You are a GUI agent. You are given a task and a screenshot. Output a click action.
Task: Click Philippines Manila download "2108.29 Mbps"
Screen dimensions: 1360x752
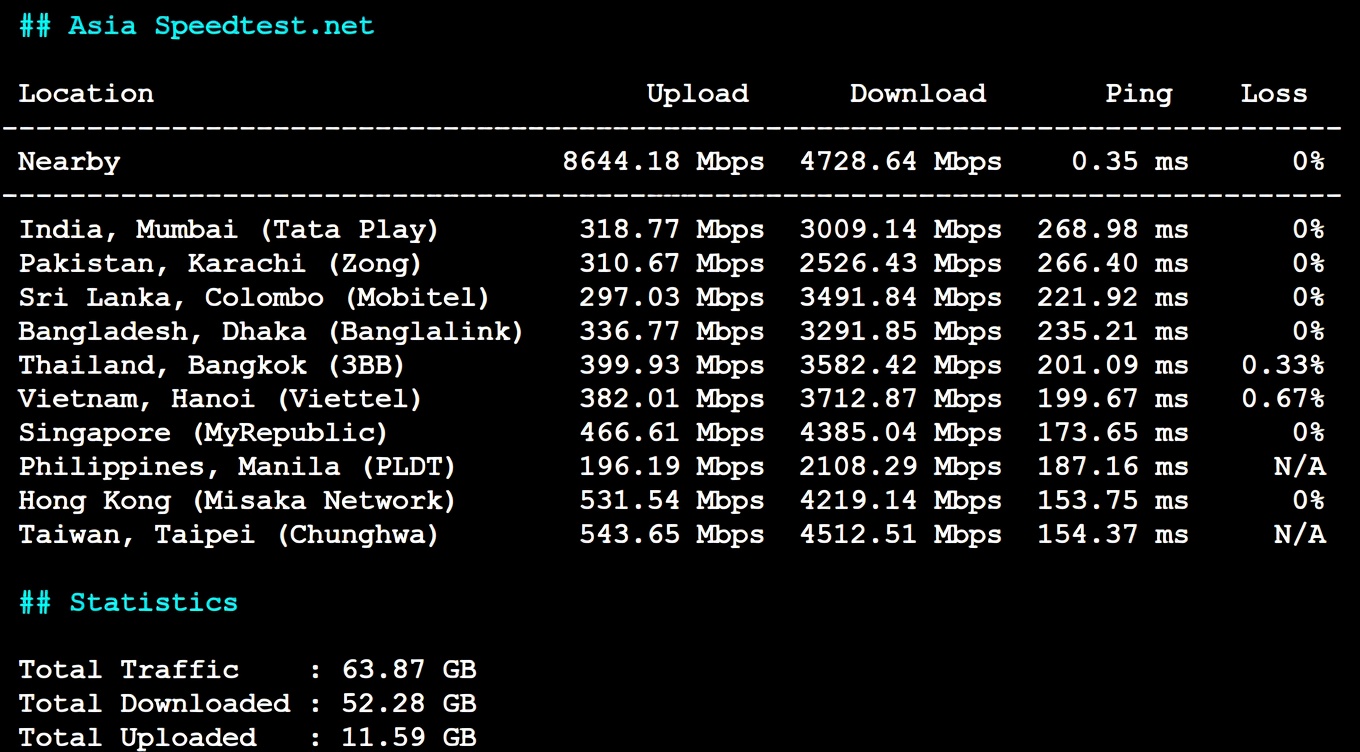coord(901,468)
